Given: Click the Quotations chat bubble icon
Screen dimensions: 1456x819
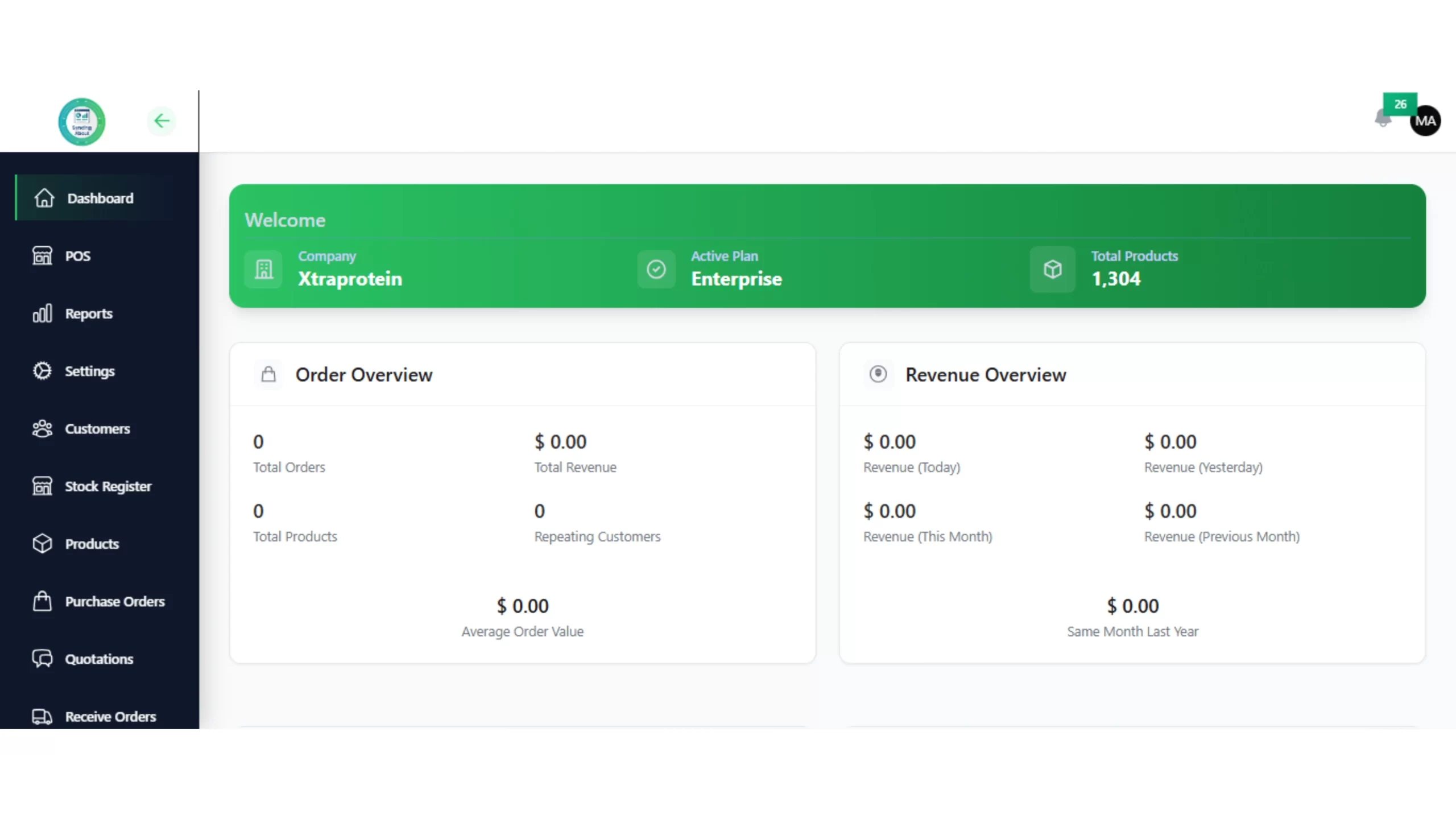Looking at the screenshot, I should [x=42, y=659].
